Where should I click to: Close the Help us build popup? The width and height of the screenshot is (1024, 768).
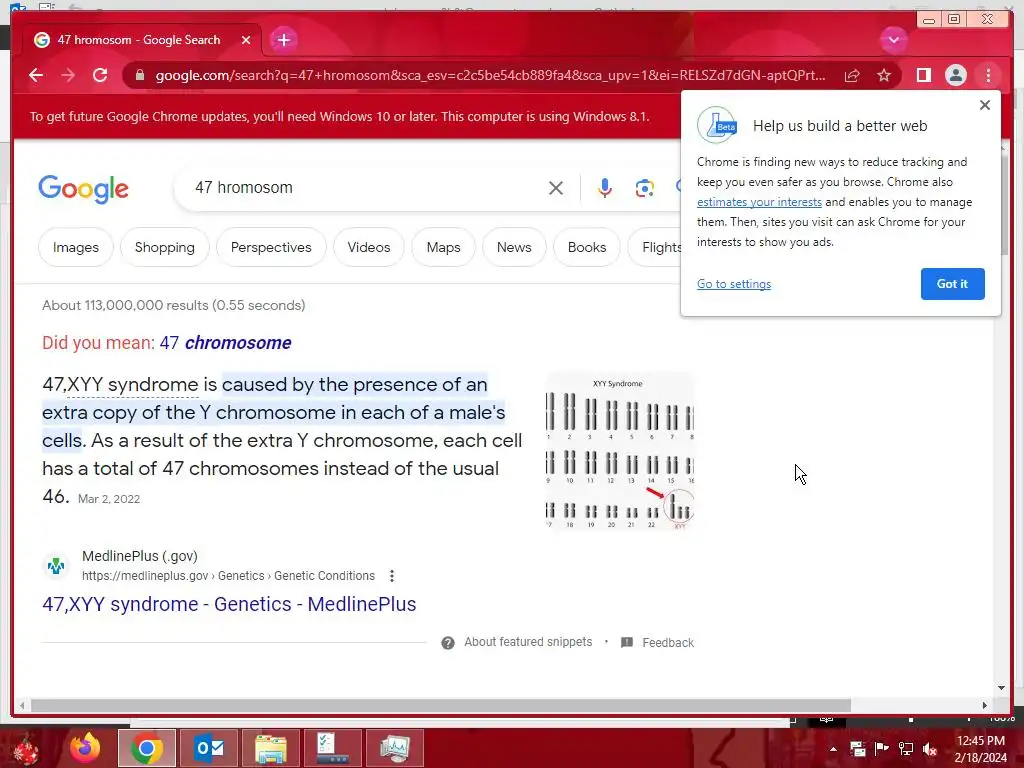[985, 105]
